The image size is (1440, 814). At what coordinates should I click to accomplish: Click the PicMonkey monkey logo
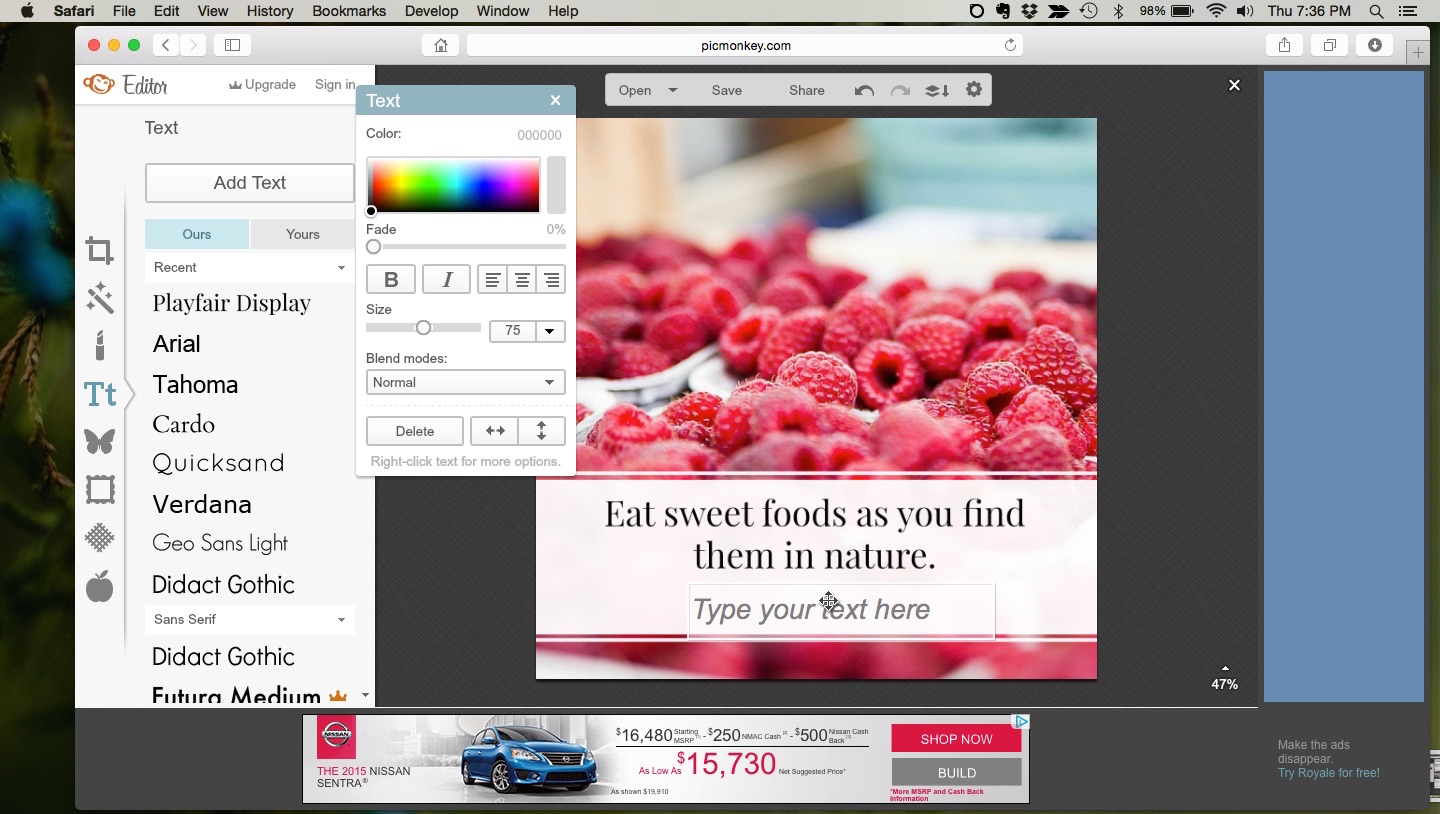point(98,85)
